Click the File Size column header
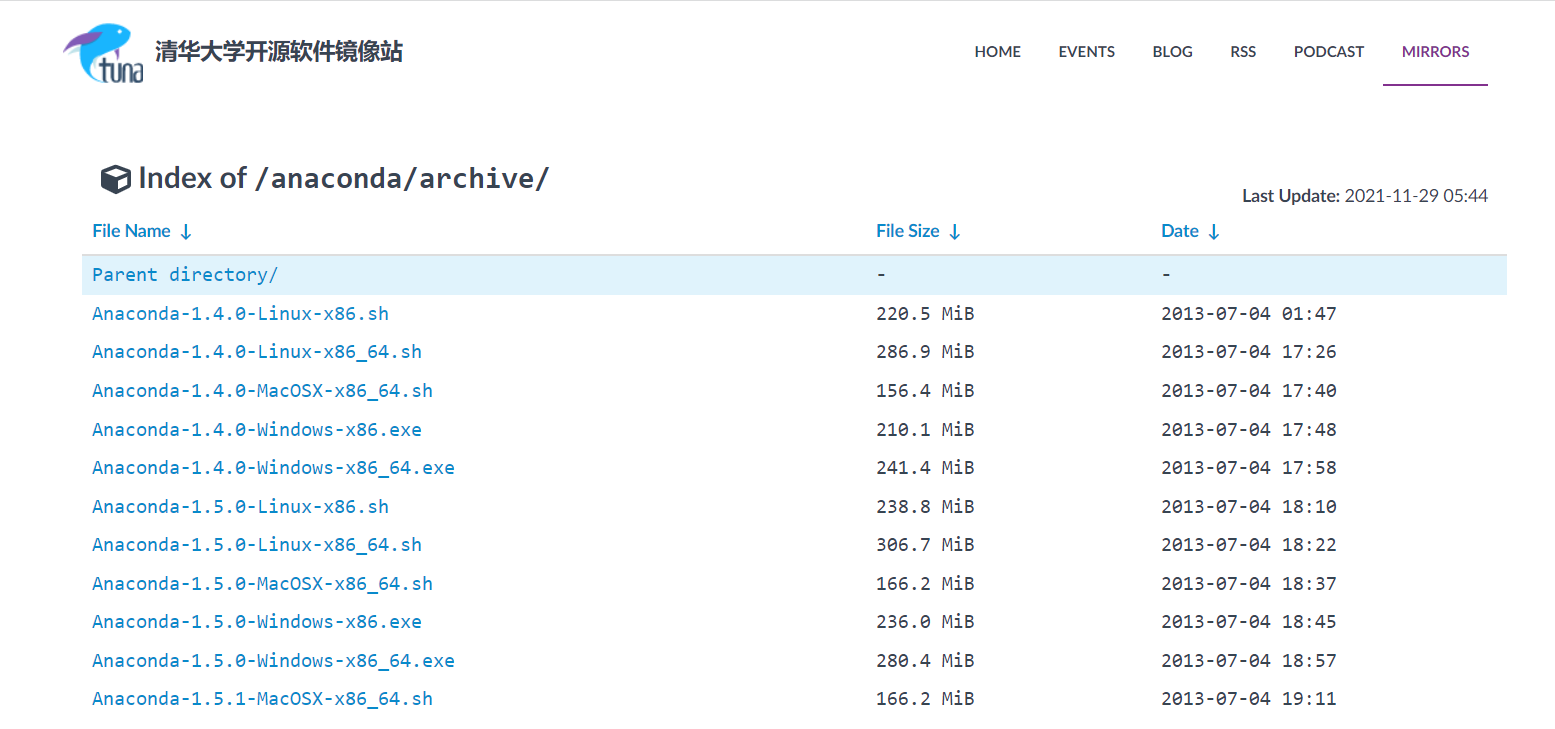 coord(908,231)
